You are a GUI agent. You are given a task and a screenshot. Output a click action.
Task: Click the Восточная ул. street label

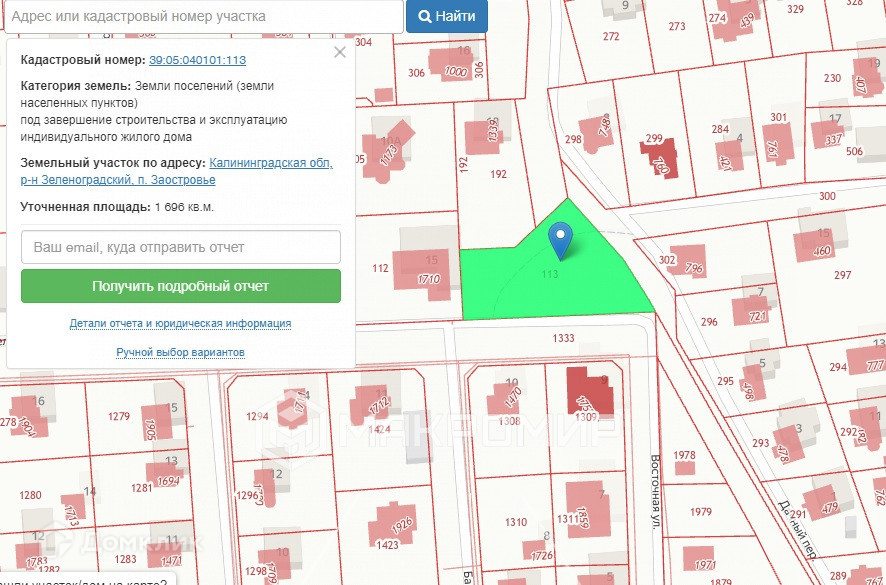click(x=655, y=492)
